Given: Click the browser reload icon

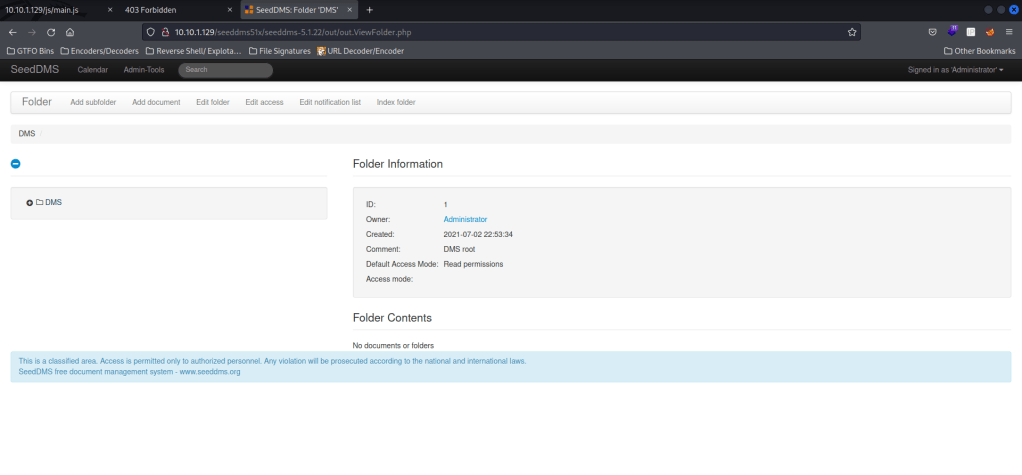Looking at the screenshot, I should coord(50,32).
